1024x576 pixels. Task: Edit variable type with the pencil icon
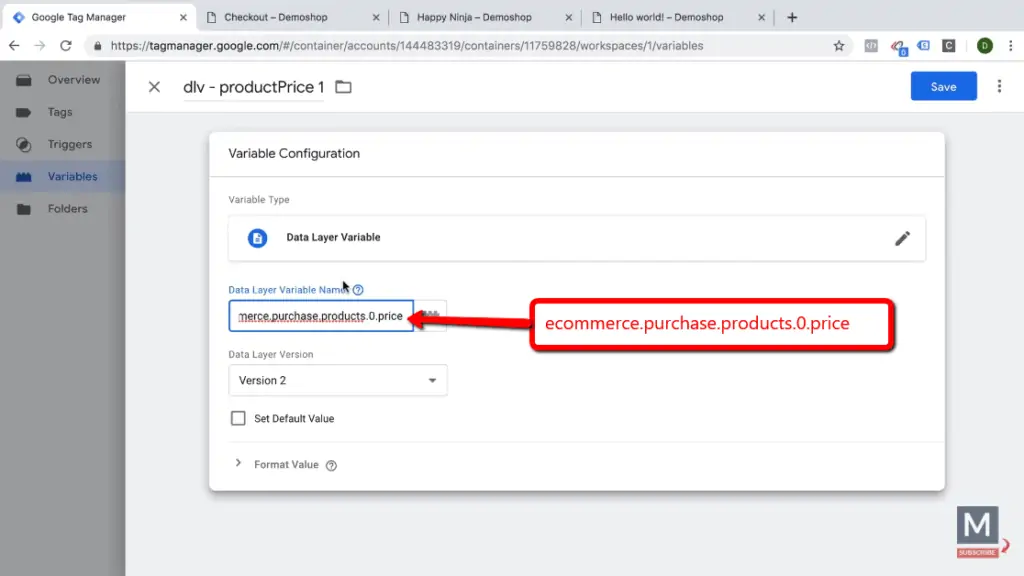click(902, 238)
